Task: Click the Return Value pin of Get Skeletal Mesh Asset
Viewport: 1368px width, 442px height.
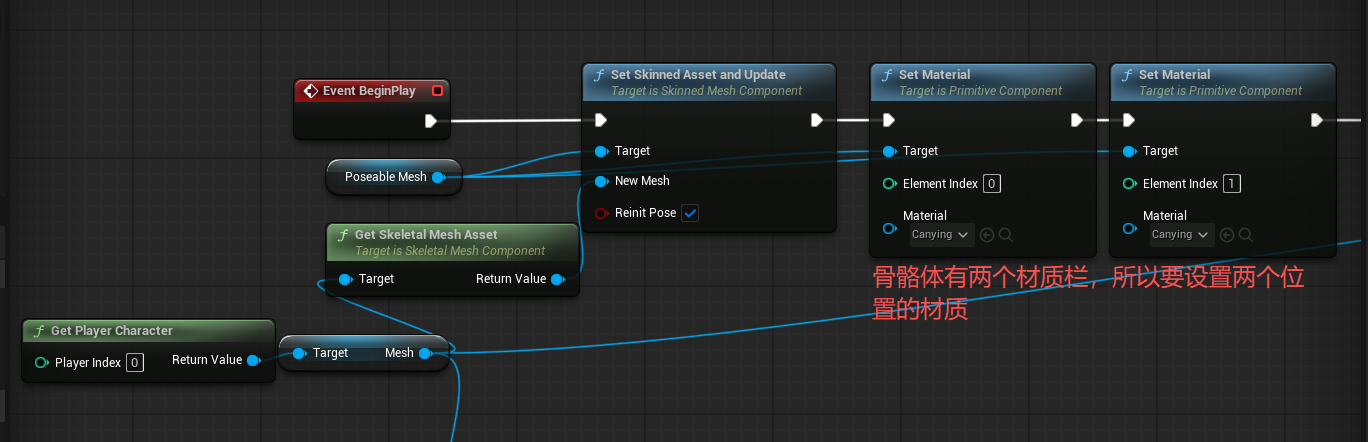Action: coord(557,279)
